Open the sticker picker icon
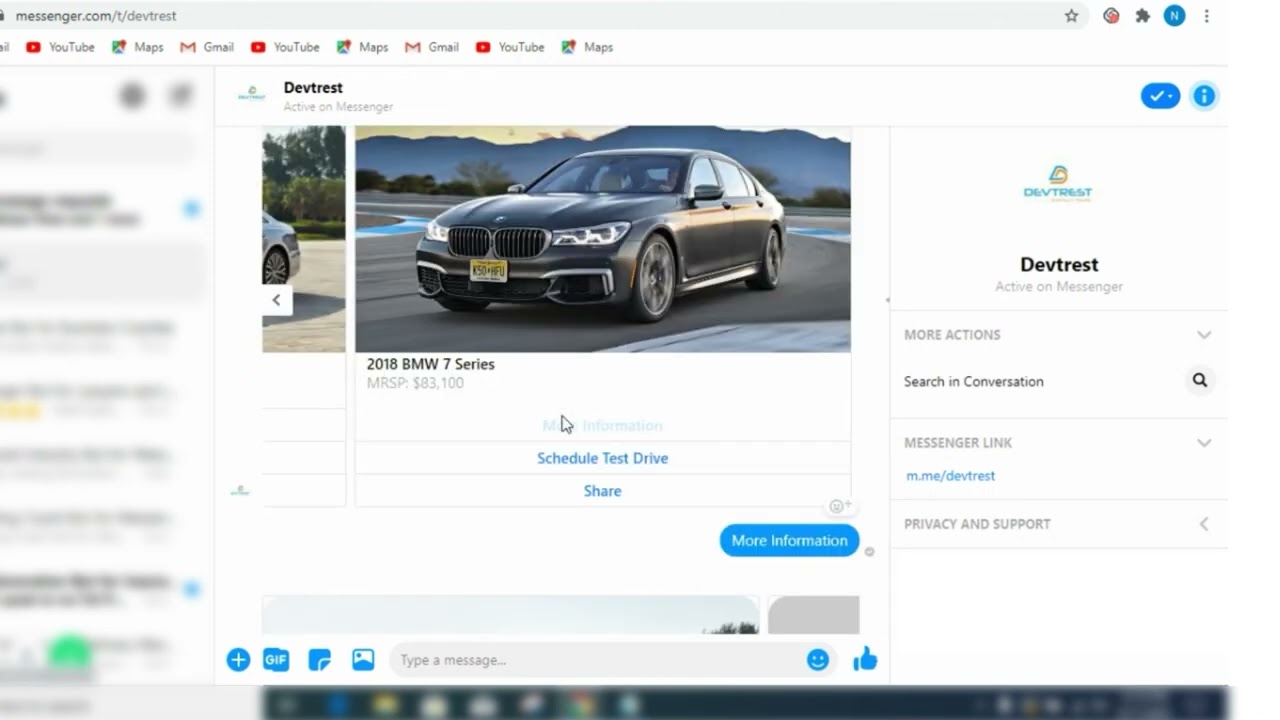 319,660
